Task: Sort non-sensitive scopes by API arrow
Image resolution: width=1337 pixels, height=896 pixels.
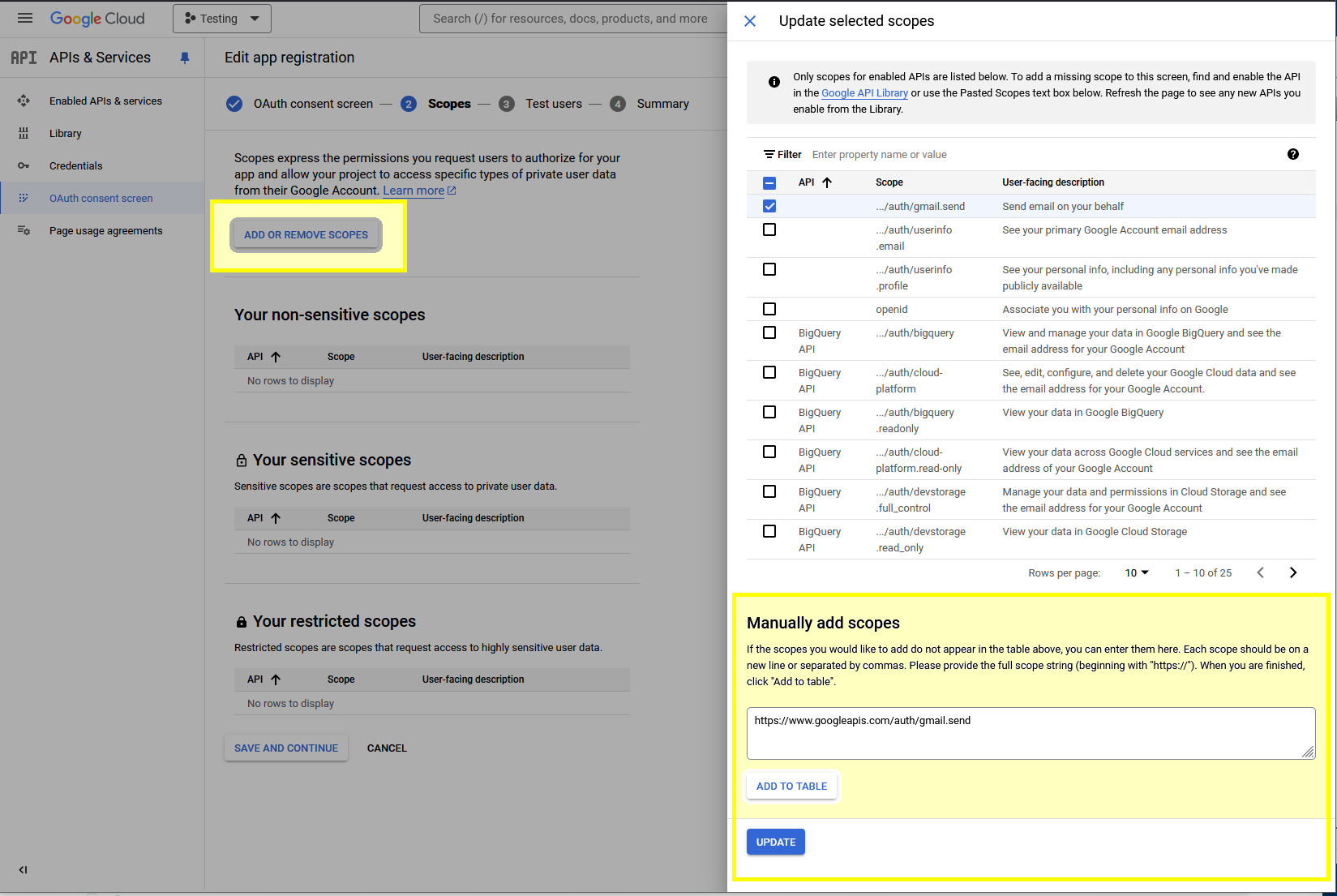Action: 276,357
